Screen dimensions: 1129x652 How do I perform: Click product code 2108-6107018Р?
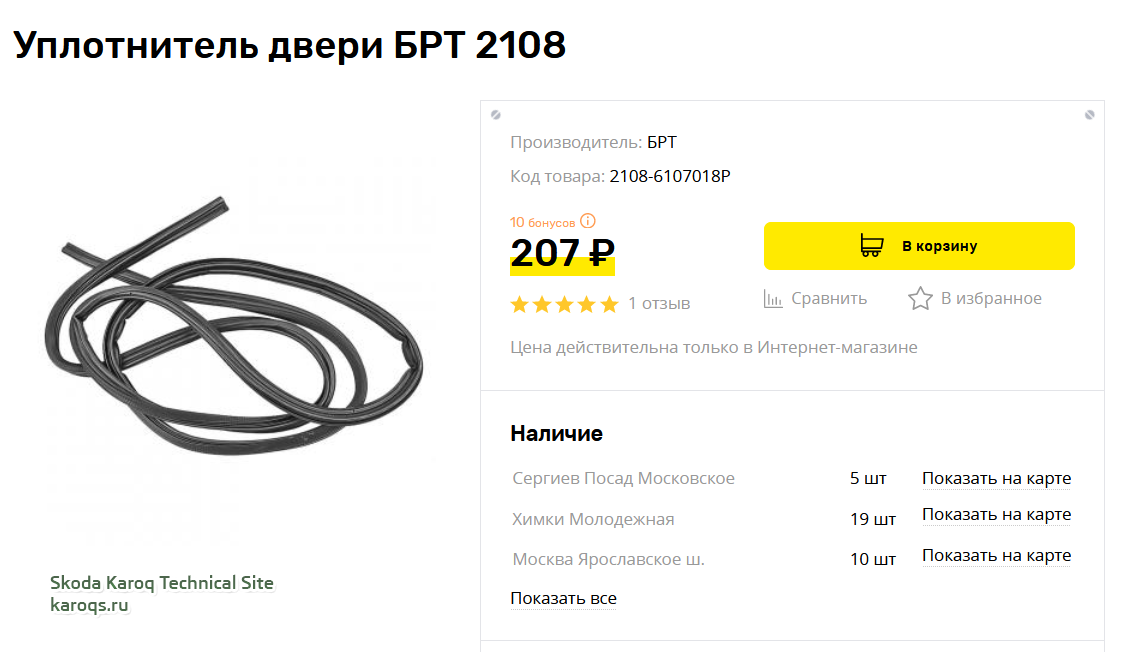point(670,177)
